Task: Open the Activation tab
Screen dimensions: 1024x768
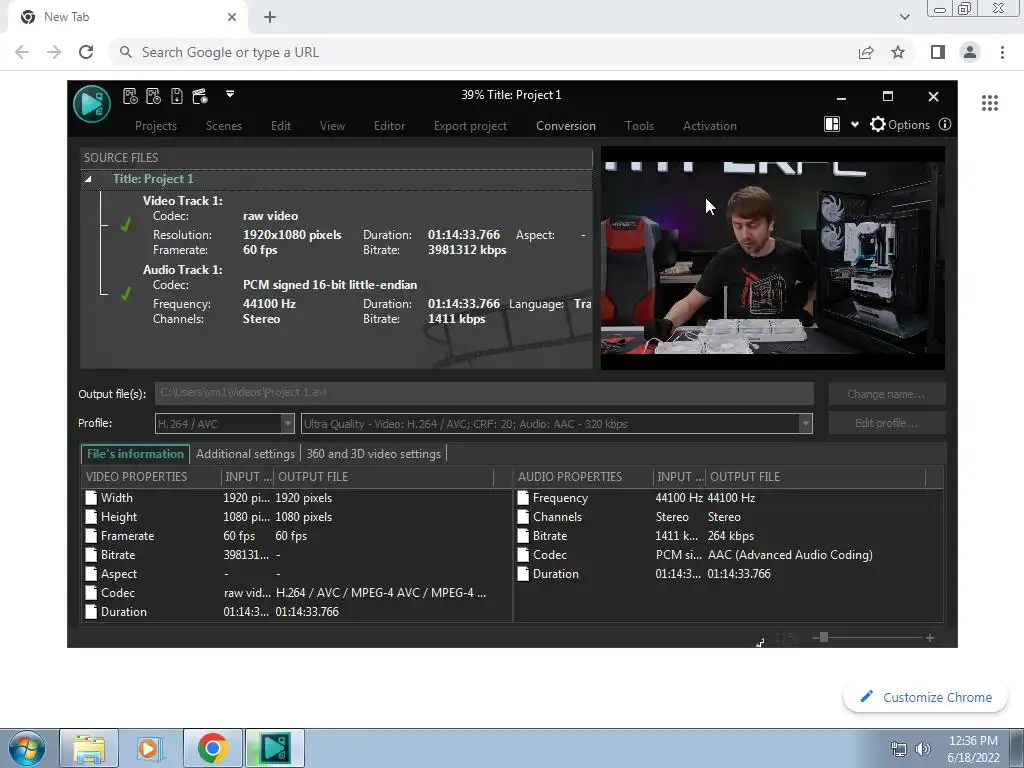Action: [x=710, y=126]
